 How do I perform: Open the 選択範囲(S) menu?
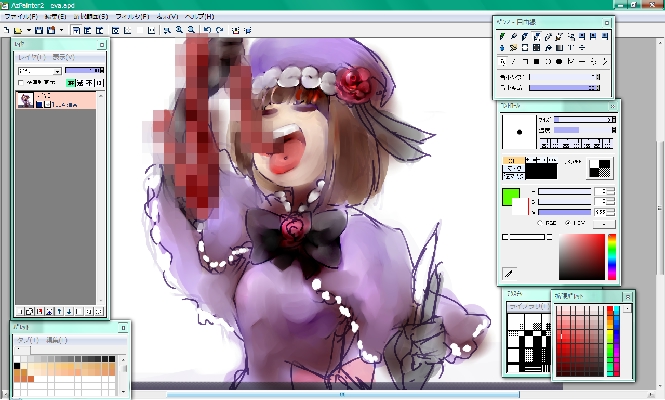[x=91, y=17]
